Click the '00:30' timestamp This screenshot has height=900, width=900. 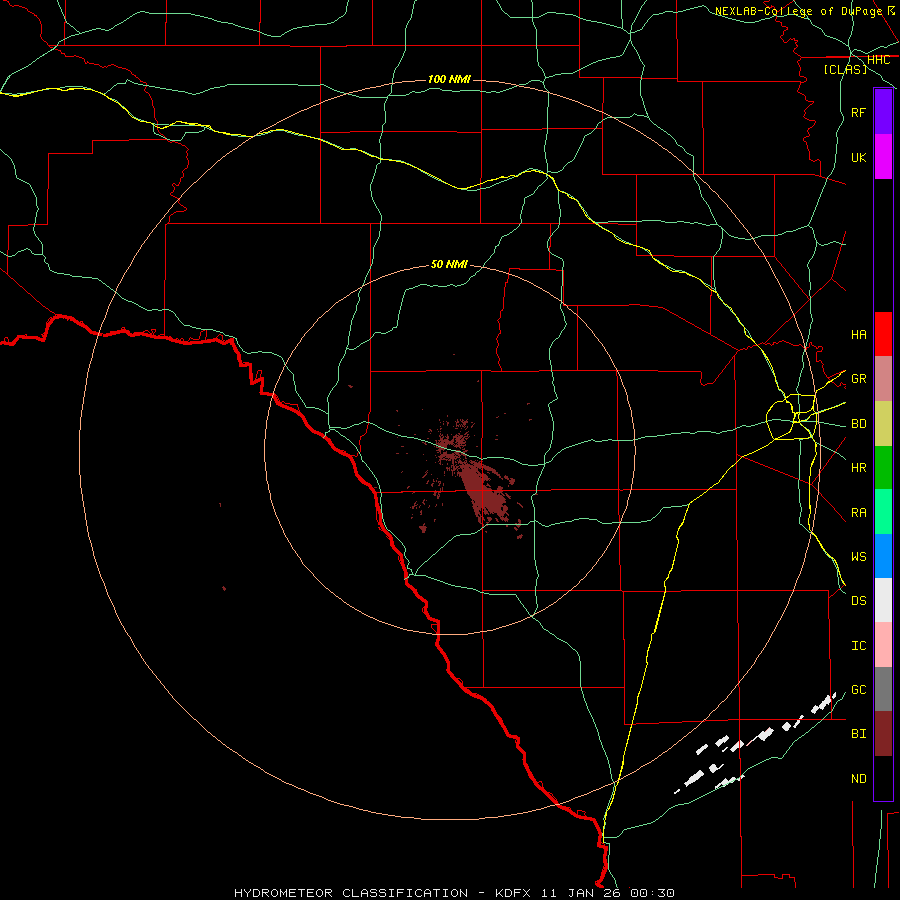pos(652,893)
